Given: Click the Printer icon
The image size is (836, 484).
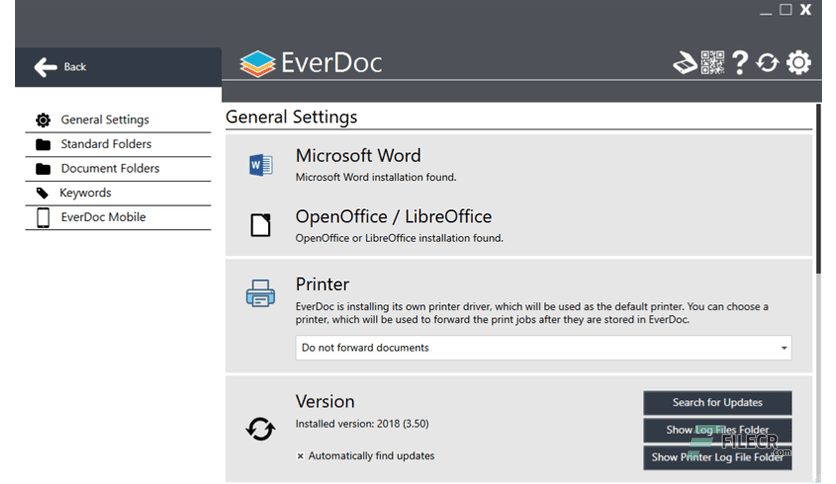Looking at the screenshot, I should pos(261,293).
